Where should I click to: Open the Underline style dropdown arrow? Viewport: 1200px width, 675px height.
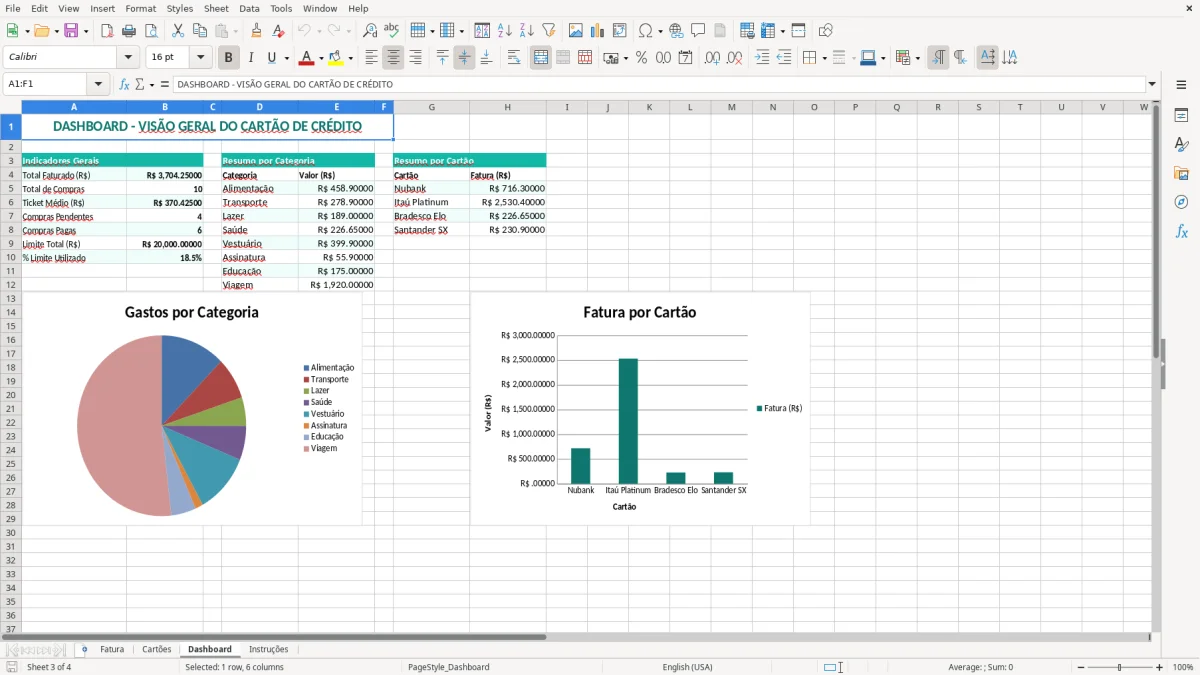286,58
